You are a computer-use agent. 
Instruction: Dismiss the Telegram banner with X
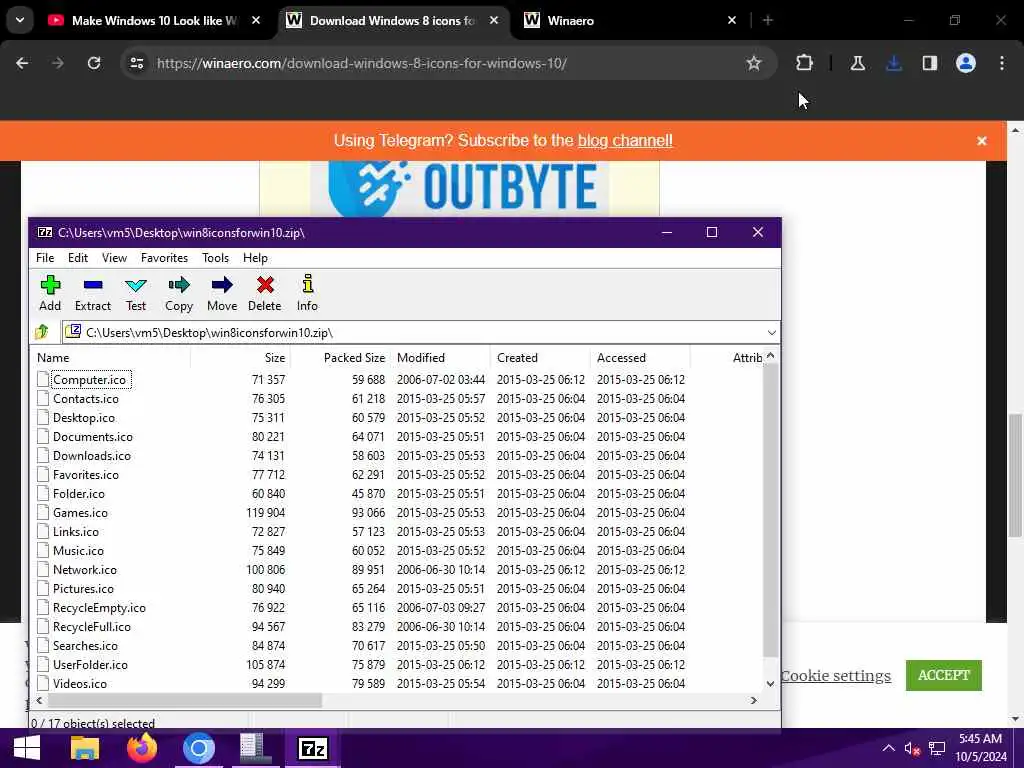982,140
